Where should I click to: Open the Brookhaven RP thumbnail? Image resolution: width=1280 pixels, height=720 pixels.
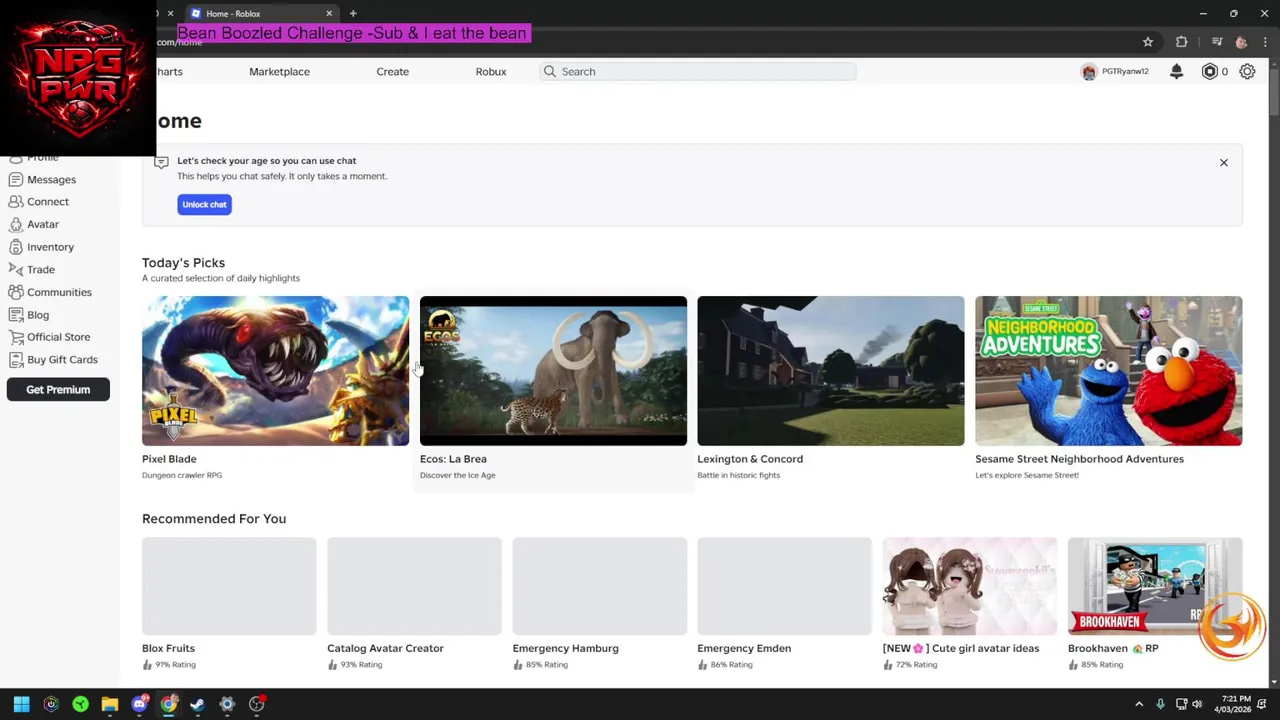1155,586
